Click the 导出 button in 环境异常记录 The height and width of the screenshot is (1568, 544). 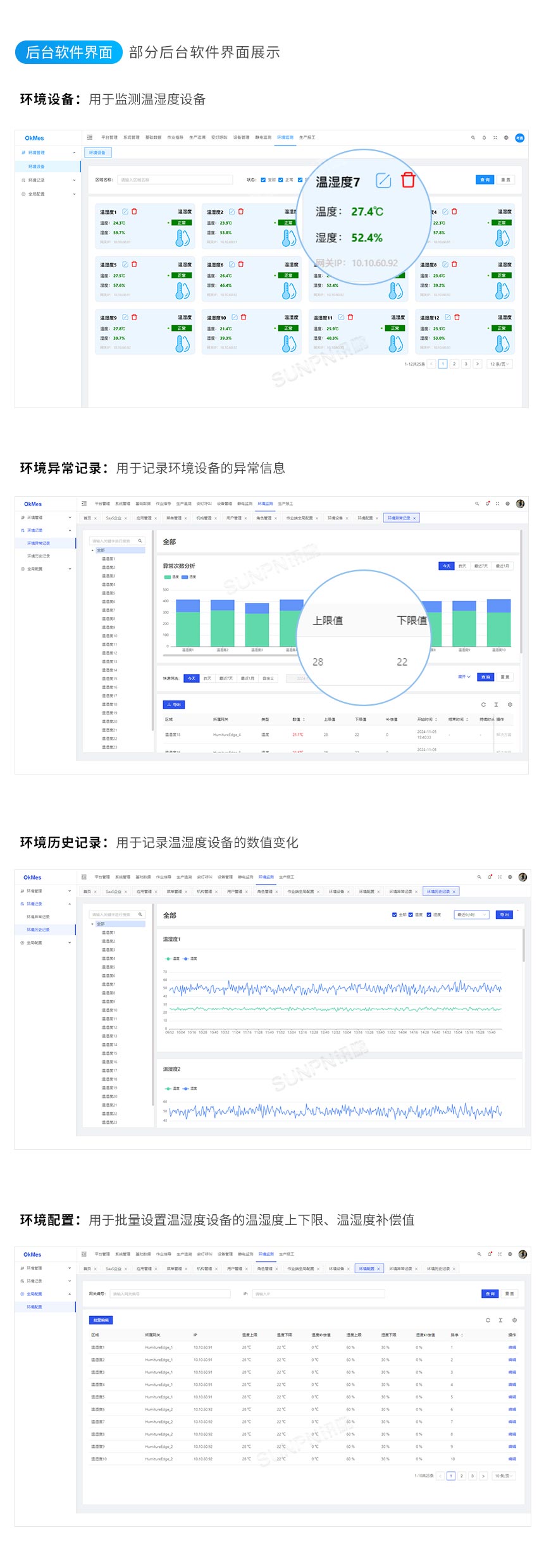tap(174, 704)
